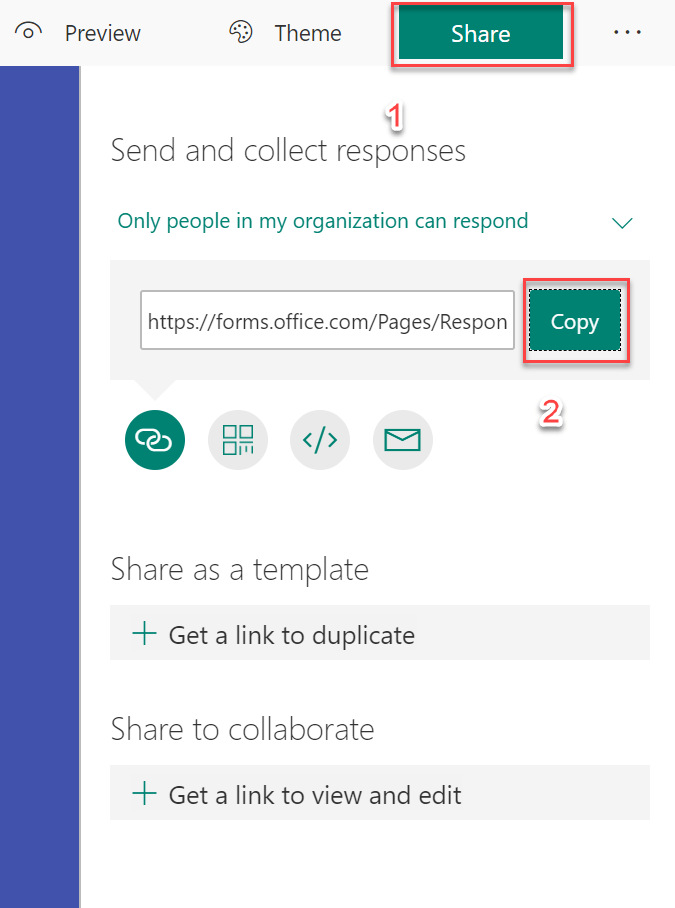
Task: Open the Theme label in top bar
Action: (x=308, y=33)
